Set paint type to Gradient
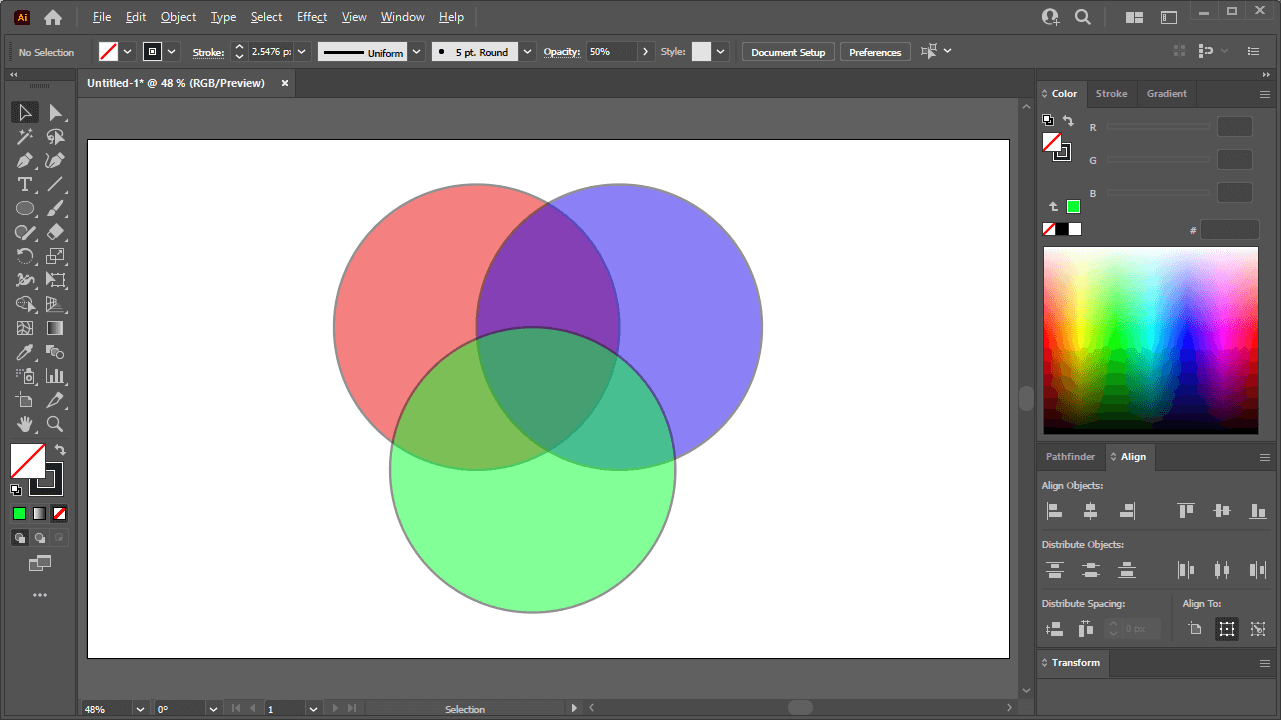This screenshot has height=720, width=1281. click(x=40, y=514)
